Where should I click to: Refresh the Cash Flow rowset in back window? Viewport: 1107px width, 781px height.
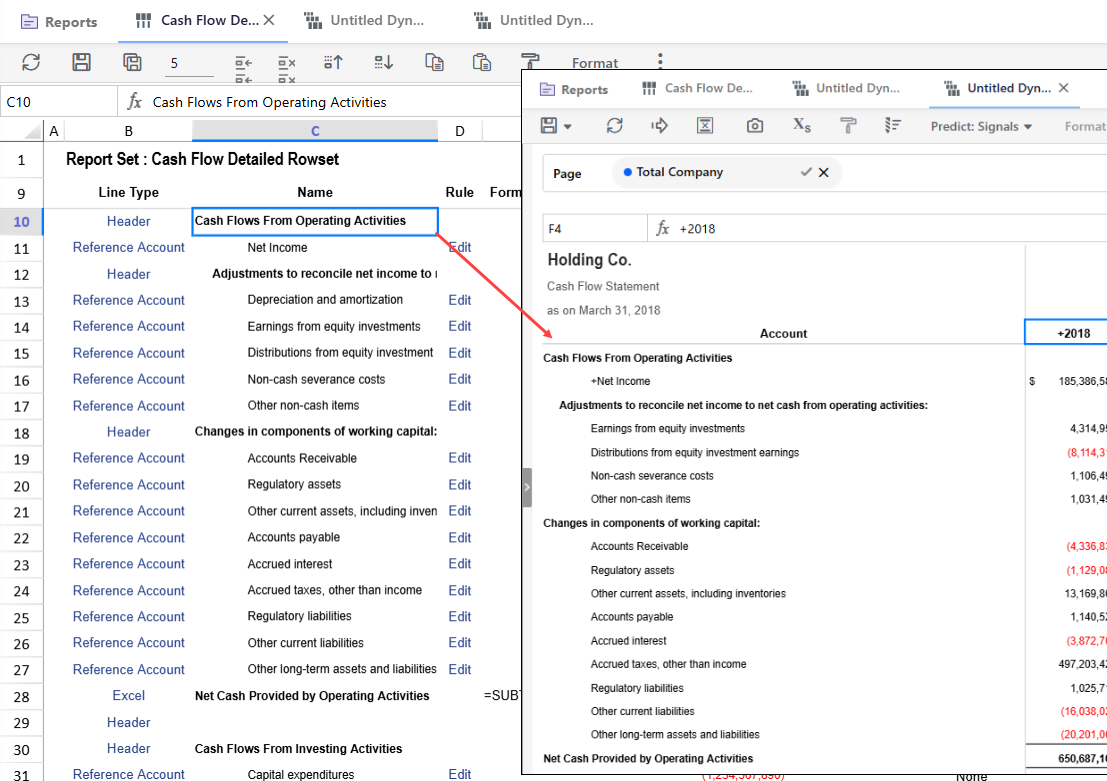click(31, 62)
